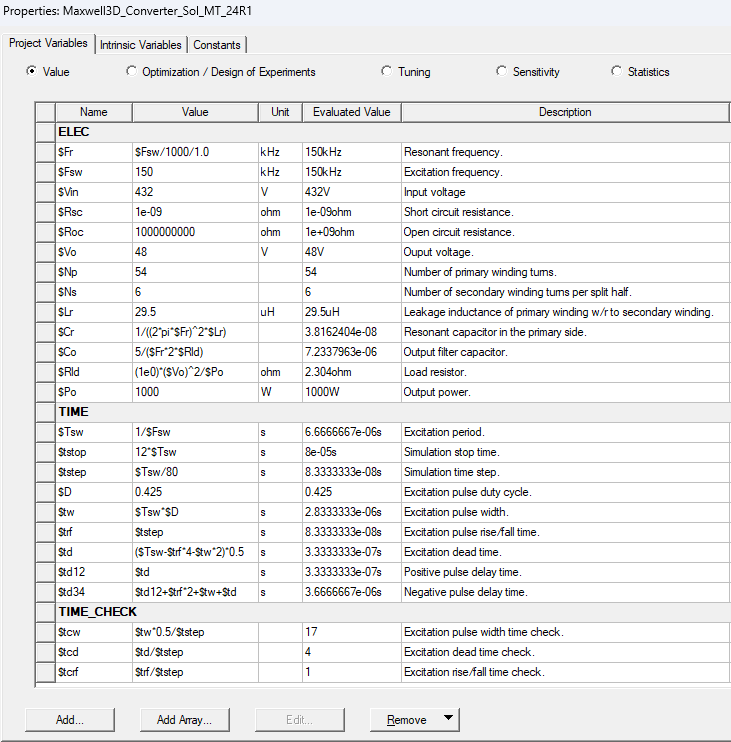
Task: Click the Description column header
Action: click(x=565, y=112)
